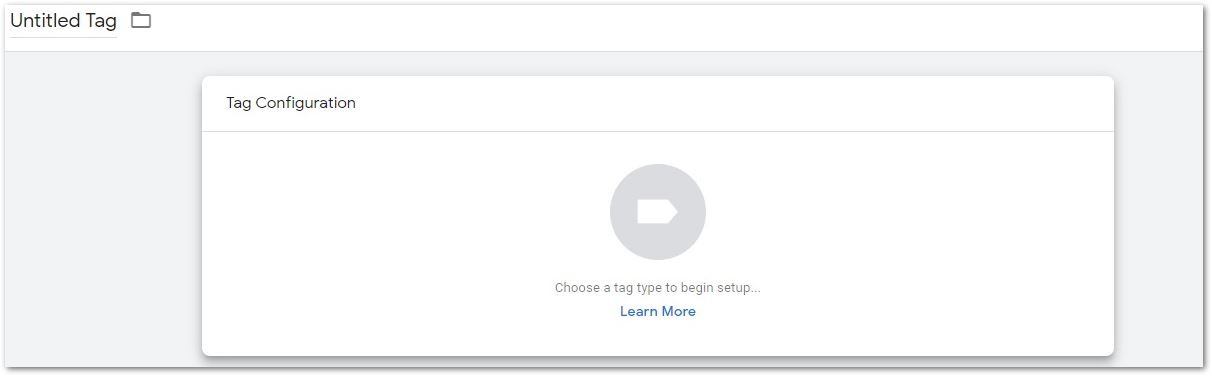Click the divider line under Tag Configuration
Screen dimensions: 1212x376
click(658, 131)
